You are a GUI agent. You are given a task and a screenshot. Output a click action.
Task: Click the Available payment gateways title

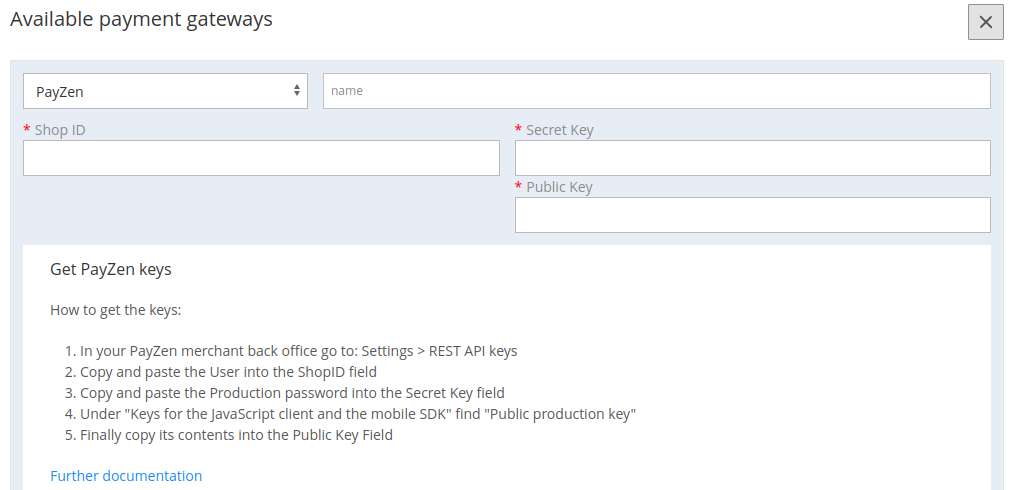click(141, 20)
